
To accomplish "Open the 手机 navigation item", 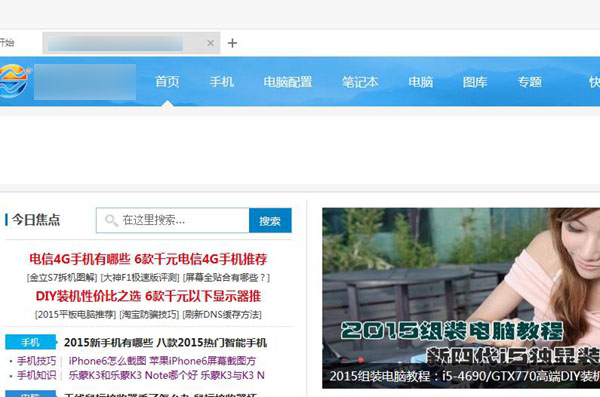I will click(222, 82).
